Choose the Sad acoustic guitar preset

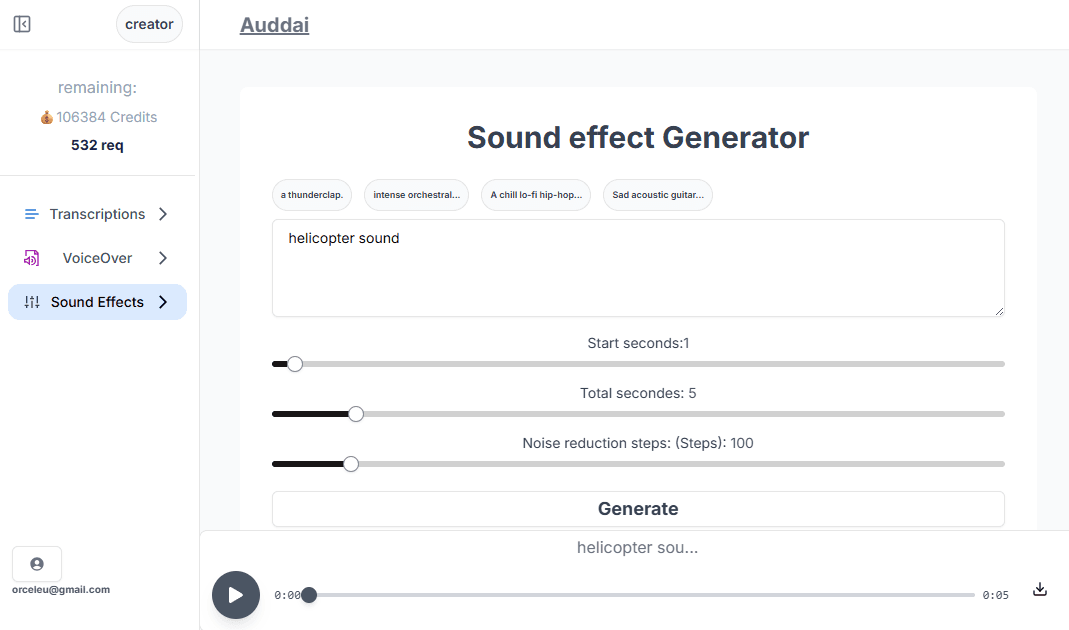[657, 195]
